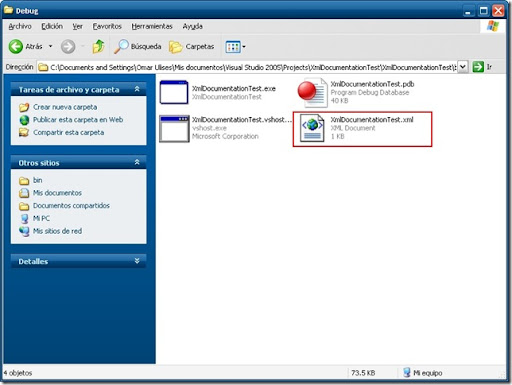This screenshot has height=385, width=512.
Task: Maximize the Debug window
Action: pos(483,11)
